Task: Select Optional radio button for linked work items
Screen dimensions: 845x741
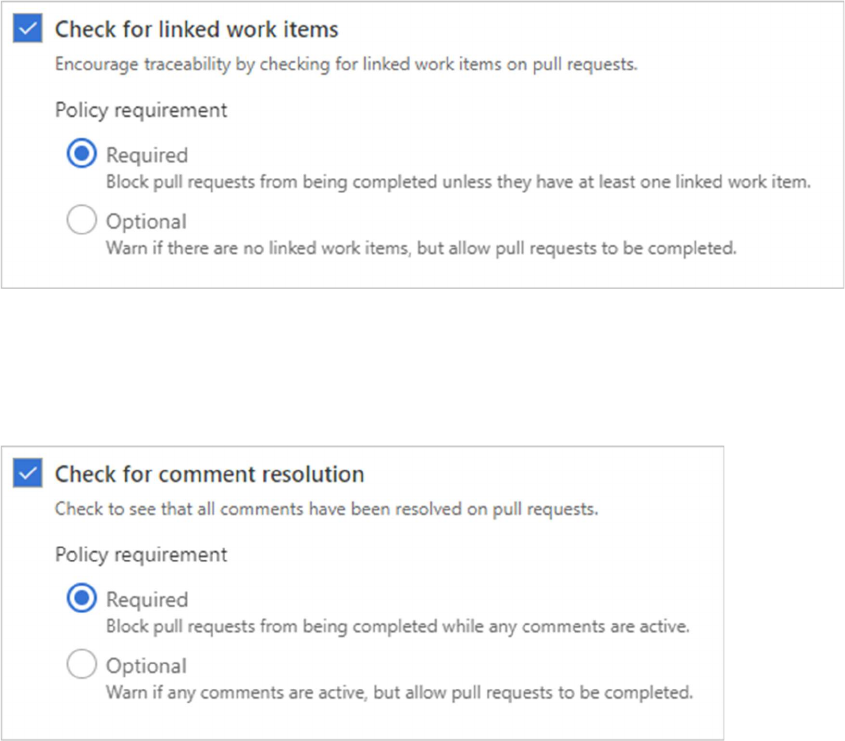Action: coord(81,221)
